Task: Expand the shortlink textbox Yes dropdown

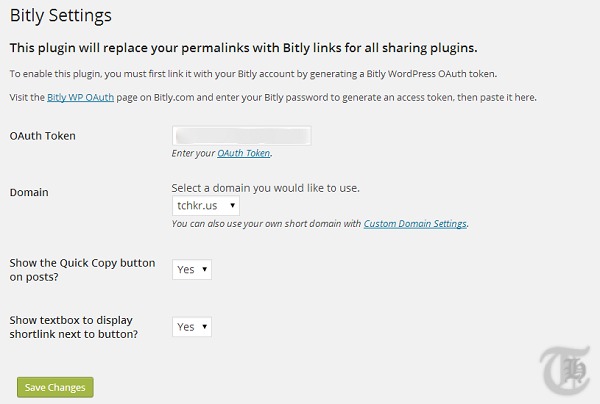Action: (192, 327)
